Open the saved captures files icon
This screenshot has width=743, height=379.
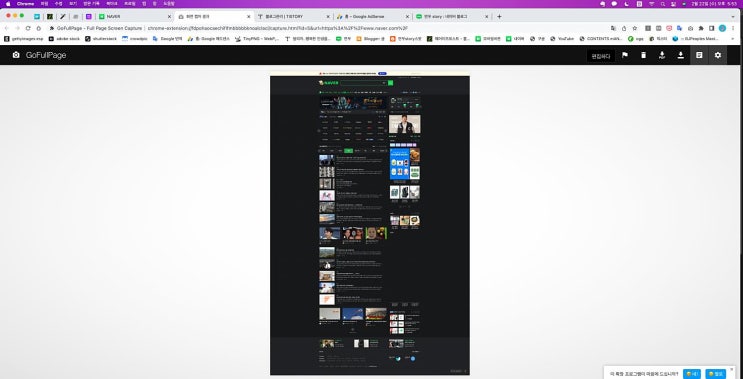(x=699, y=55)
